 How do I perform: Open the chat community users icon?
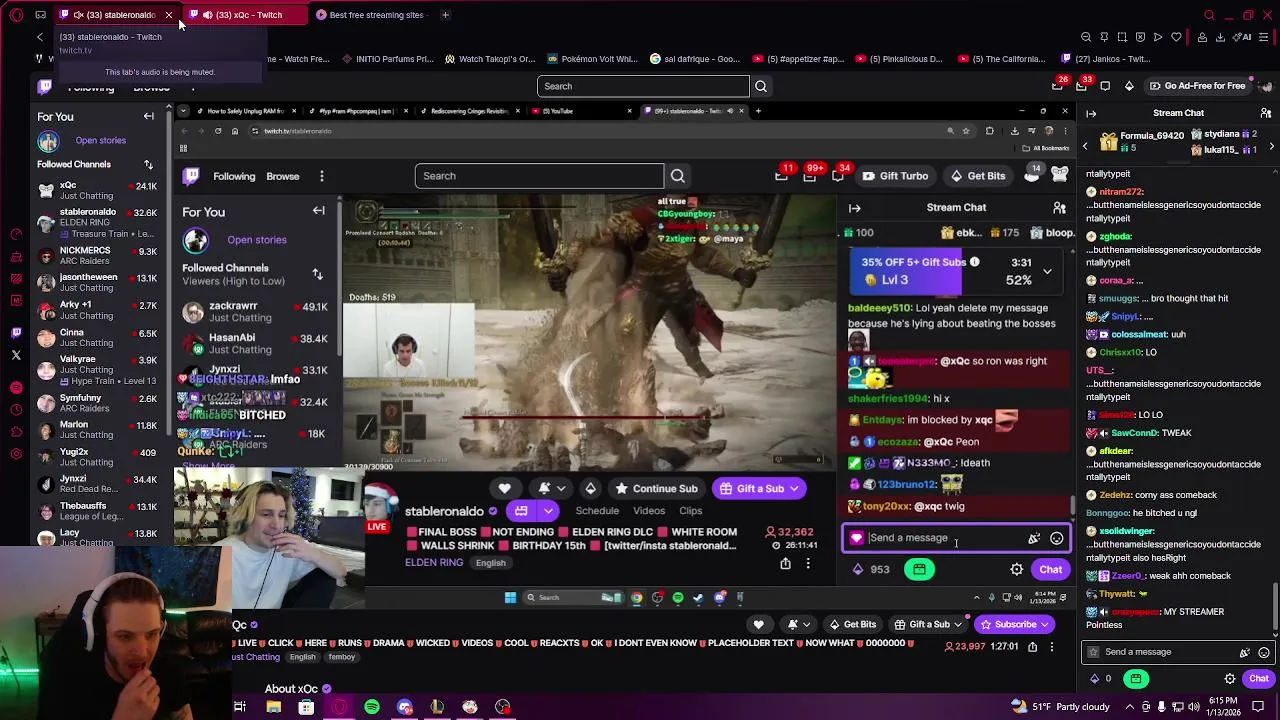click(1266, 113)
